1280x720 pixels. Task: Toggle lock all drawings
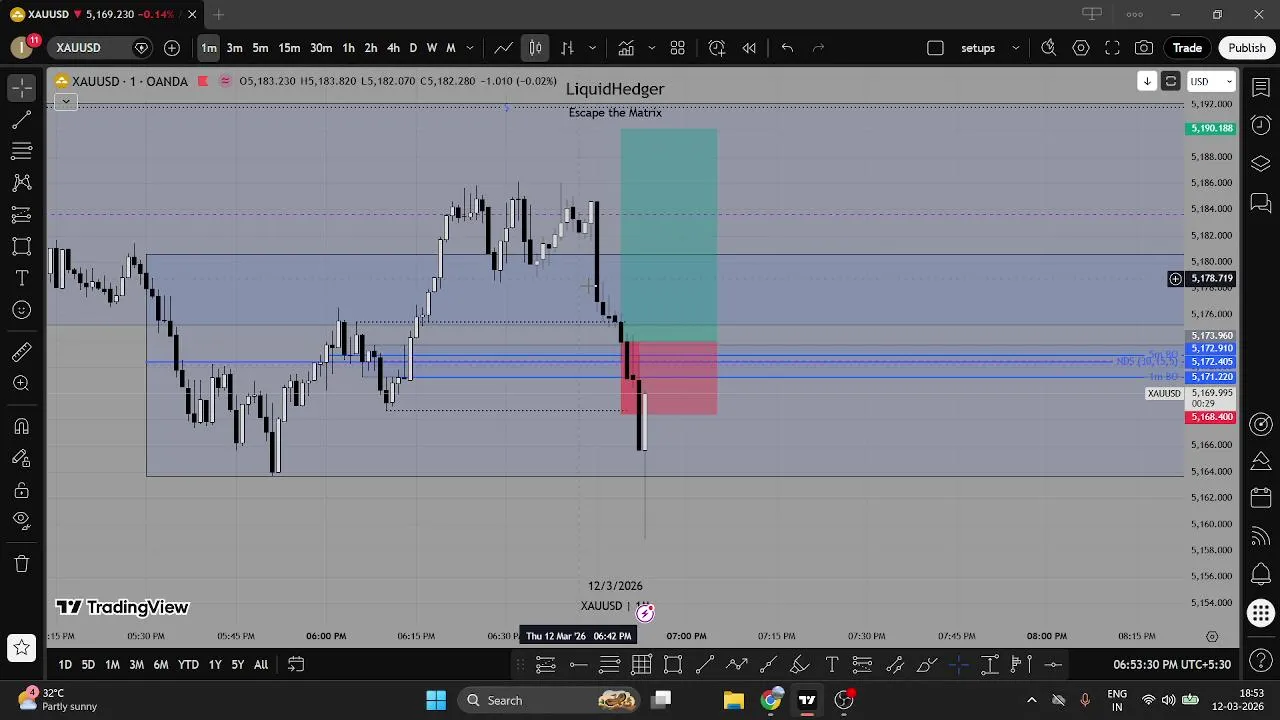22,490
